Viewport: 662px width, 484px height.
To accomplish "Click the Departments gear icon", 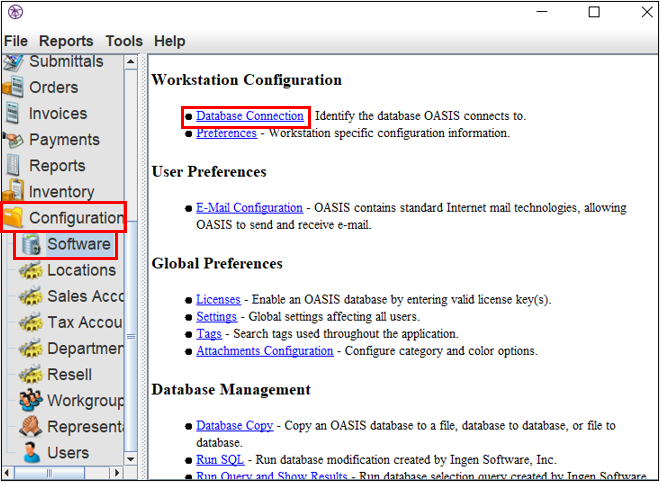I will click(31, 349).
